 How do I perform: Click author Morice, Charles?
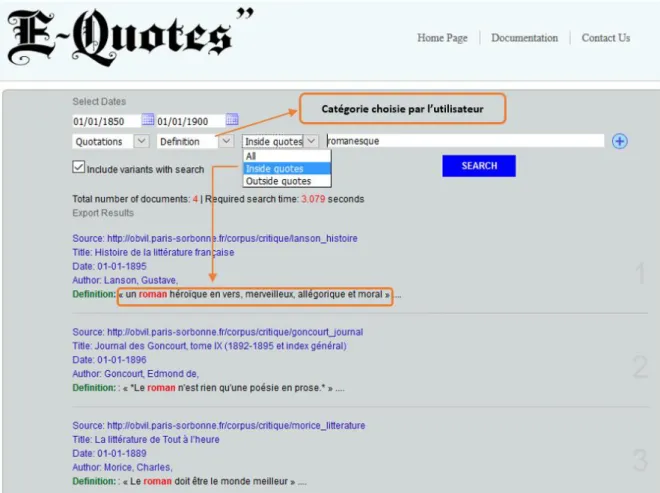(x=138, y=467)
